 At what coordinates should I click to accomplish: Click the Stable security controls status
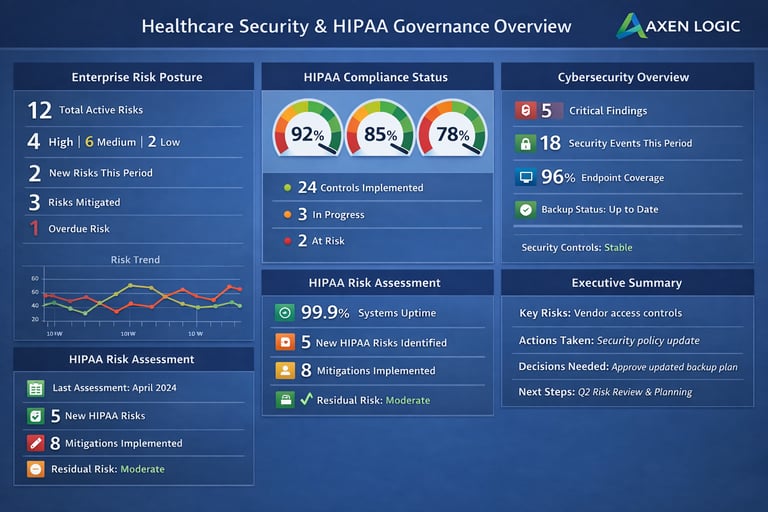click(618, 247)
